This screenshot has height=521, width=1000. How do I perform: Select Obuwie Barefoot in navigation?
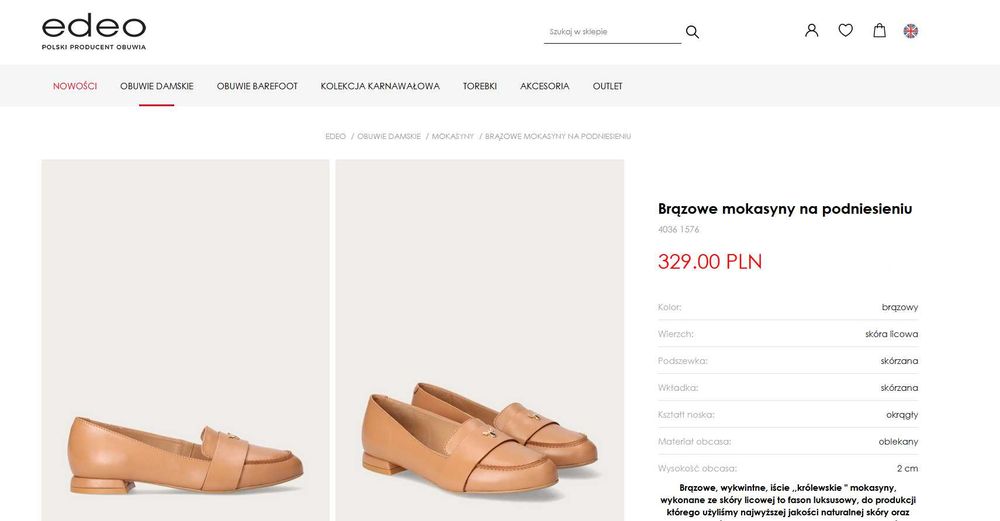pos(257,86)
